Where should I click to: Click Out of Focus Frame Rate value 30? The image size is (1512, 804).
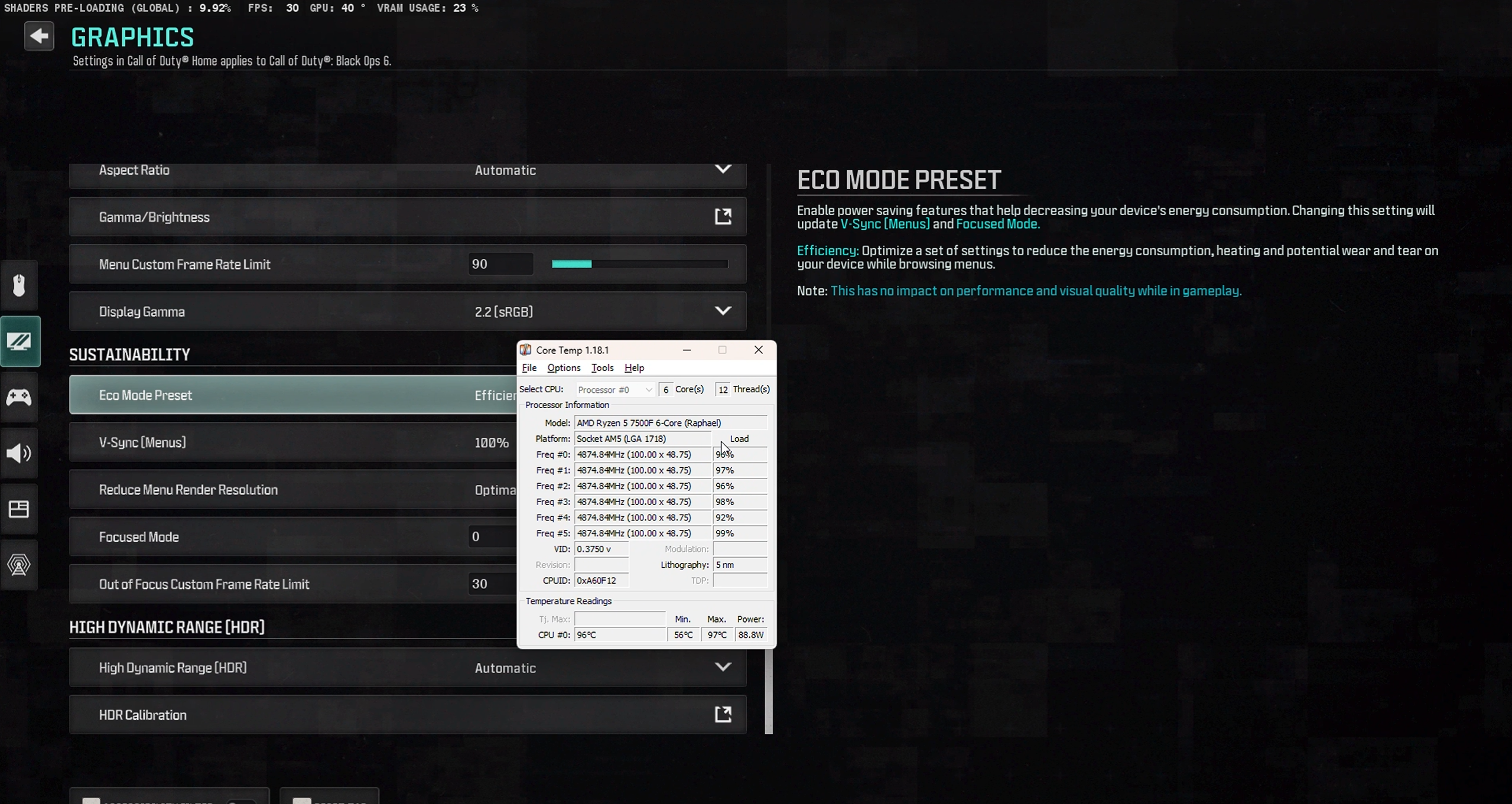point(492,584)
